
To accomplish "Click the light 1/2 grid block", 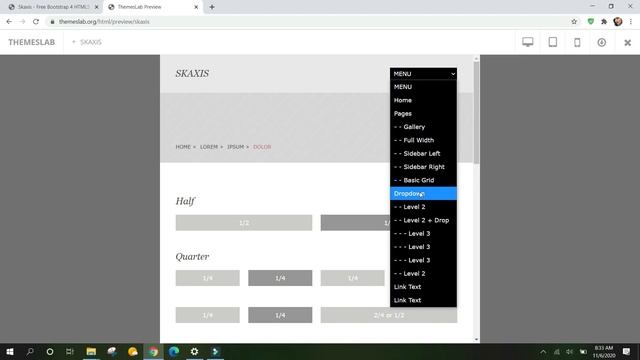I will click(244, 223).
